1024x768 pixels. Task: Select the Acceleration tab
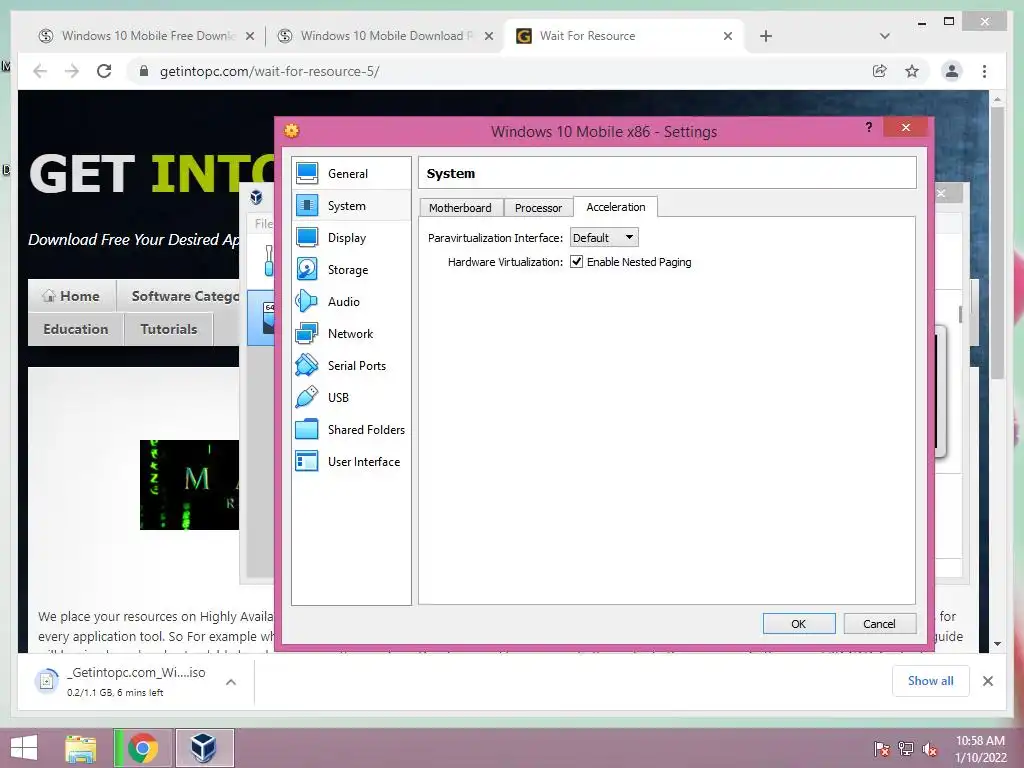click(616, 207)
